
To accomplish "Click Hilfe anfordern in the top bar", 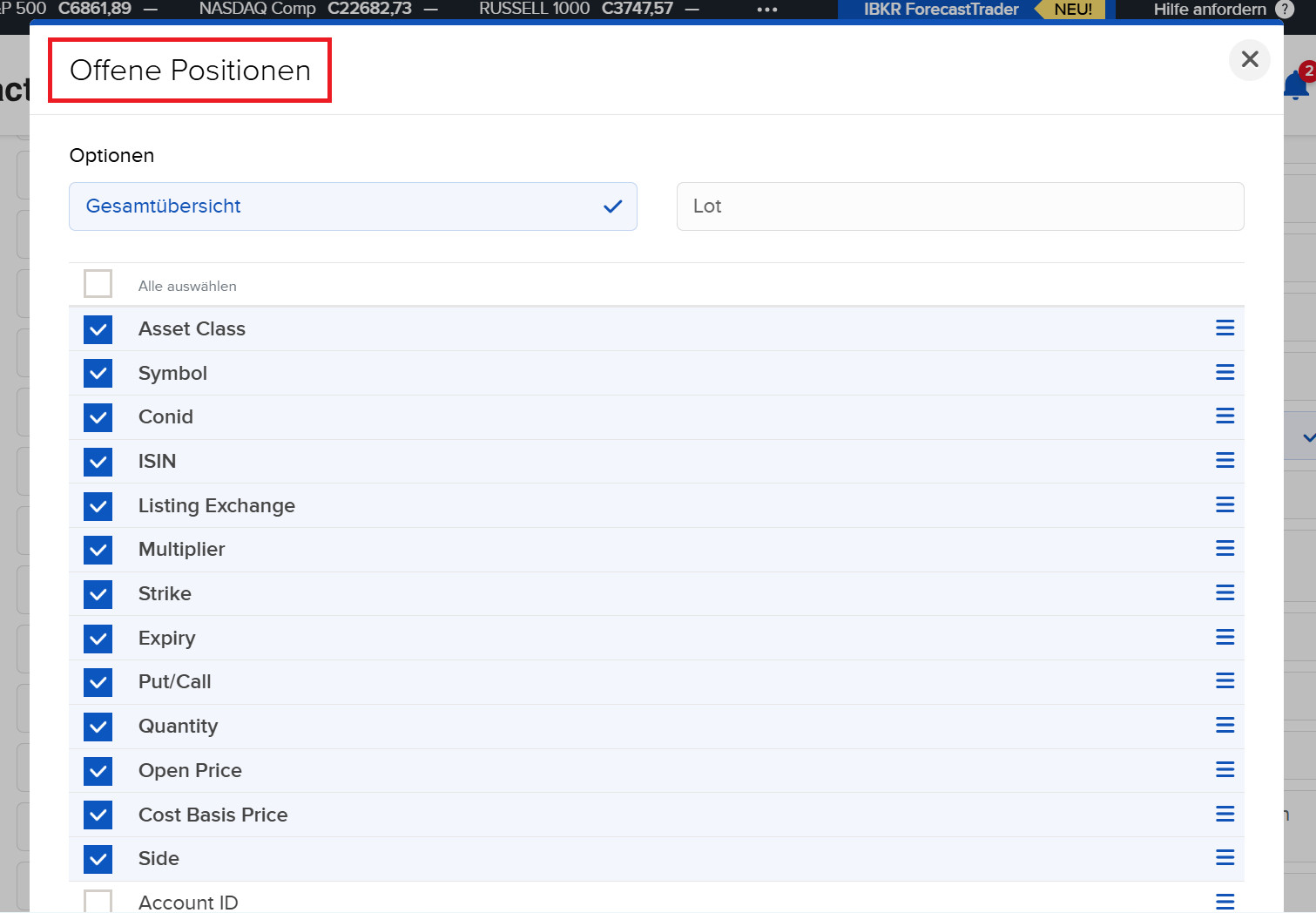I will click(x=1210, y=10).
